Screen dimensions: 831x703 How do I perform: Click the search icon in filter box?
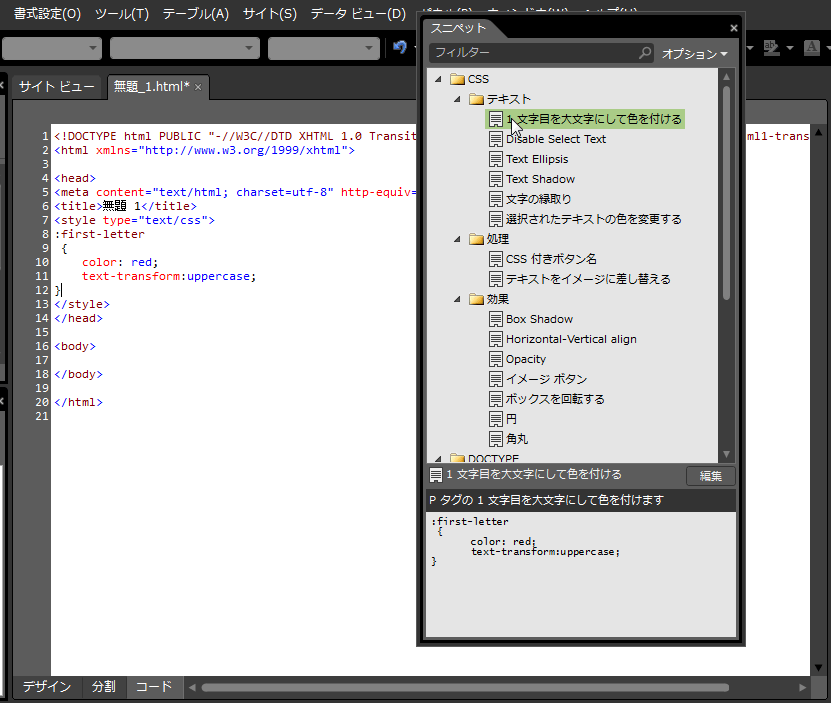645,53
